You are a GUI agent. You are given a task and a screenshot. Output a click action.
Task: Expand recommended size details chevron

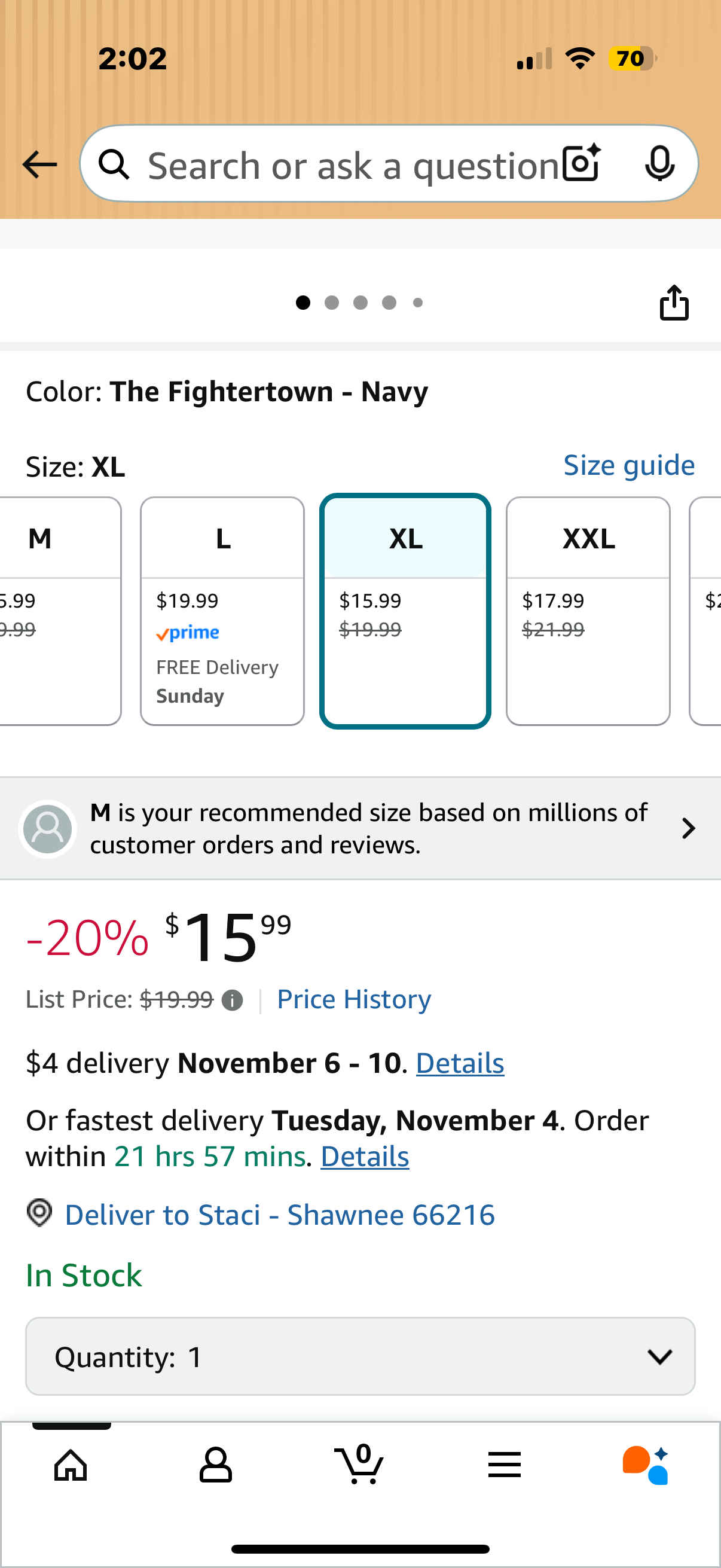tap(688, 828)
